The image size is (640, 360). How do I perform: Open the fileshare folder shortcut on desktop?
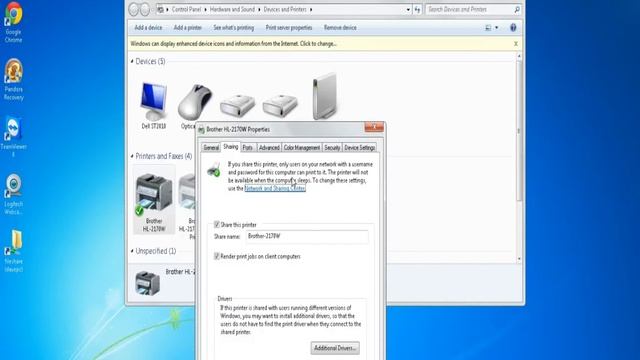(13, 251)
